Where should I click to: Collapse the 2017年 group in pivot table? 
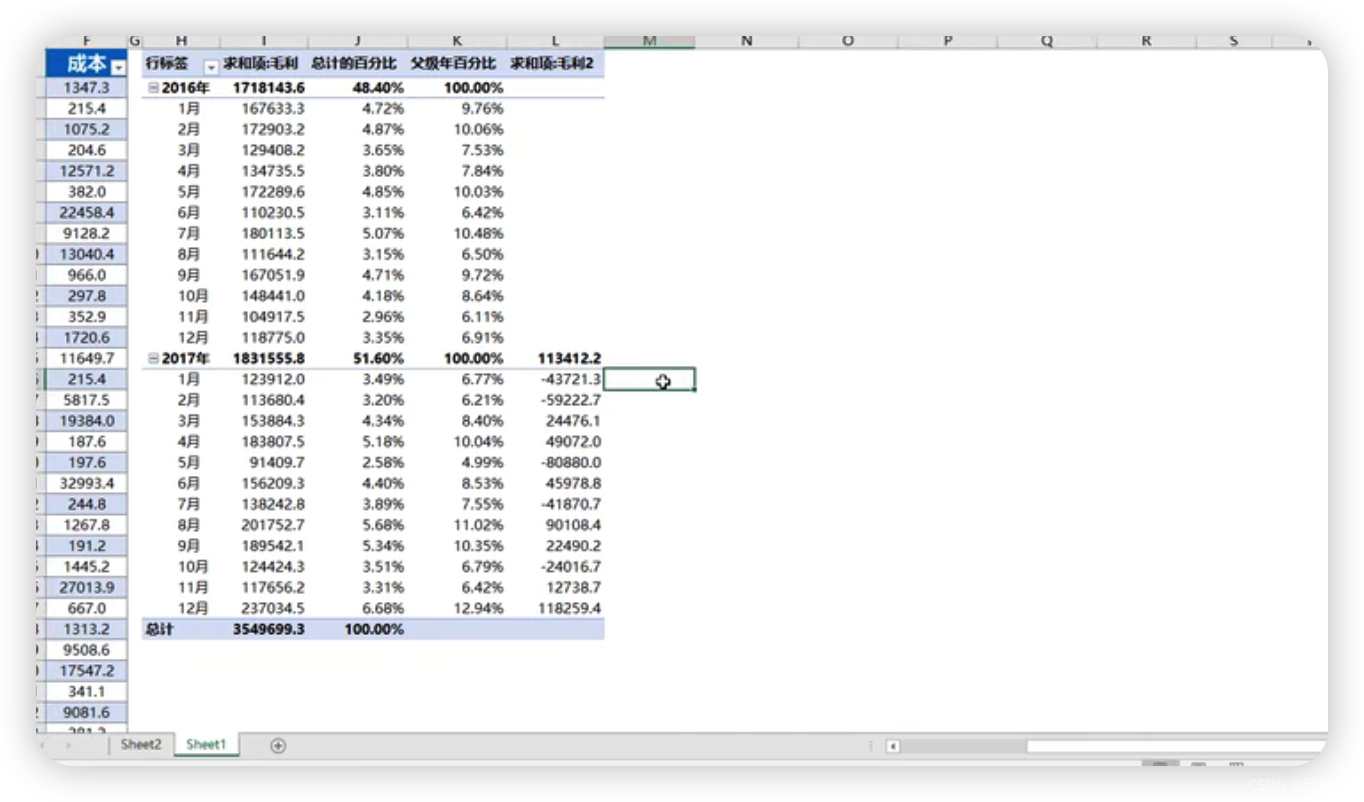(153, 358)
